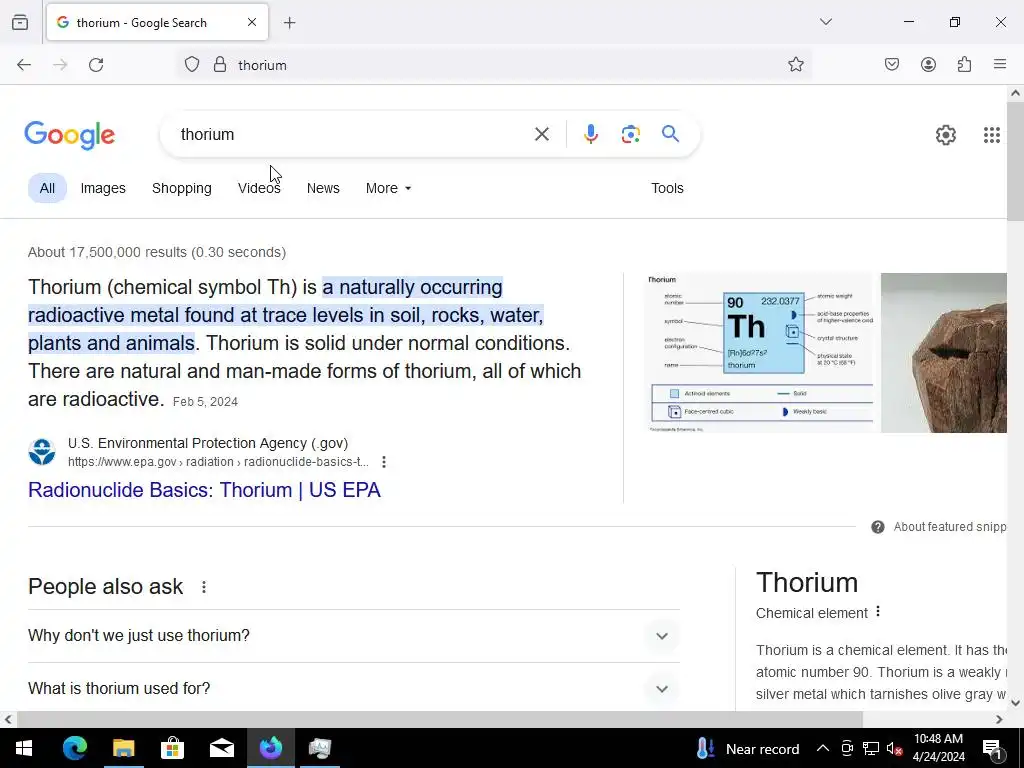This screenshot has height=768, width=1024.
Task: Click vertical scrollbar down arrow
Action: (1016, 703)
